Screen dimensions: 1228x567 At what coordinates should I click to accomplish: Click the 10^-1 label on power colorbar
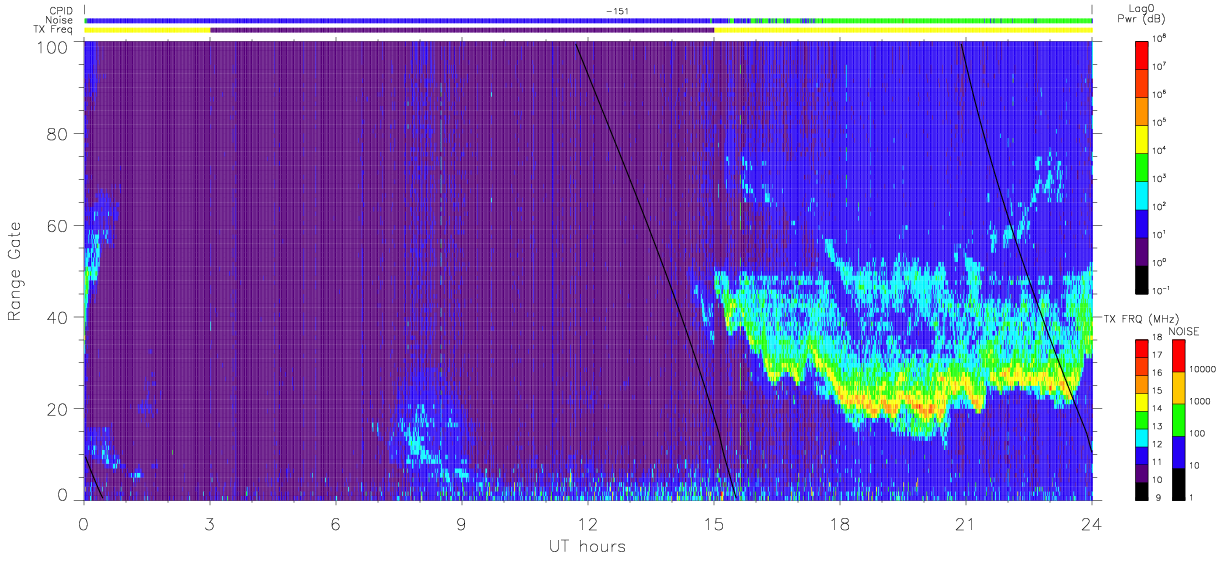[1161, 289]
